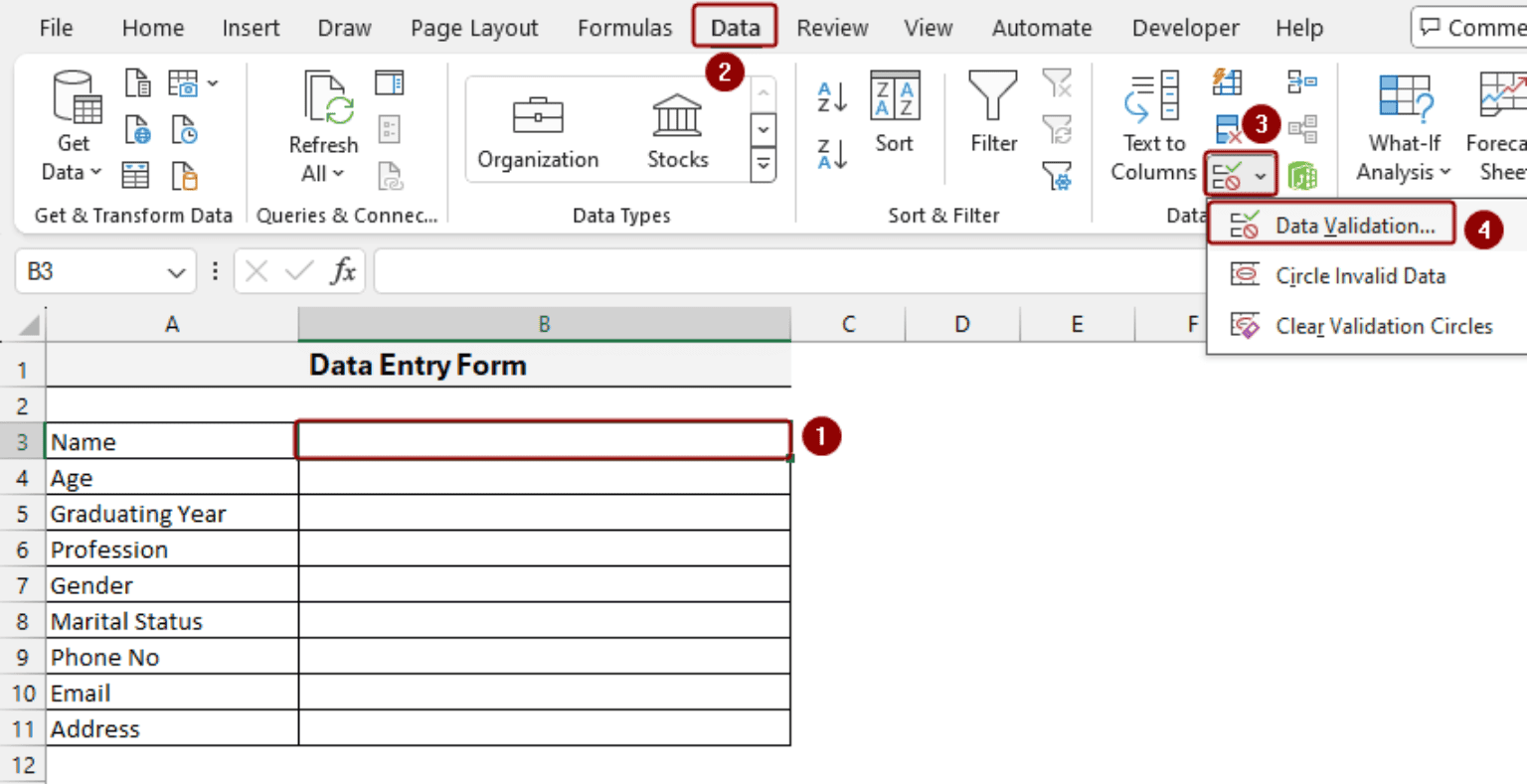
Task: Click the Refresh All icon
Action: (x=323, y=119)
